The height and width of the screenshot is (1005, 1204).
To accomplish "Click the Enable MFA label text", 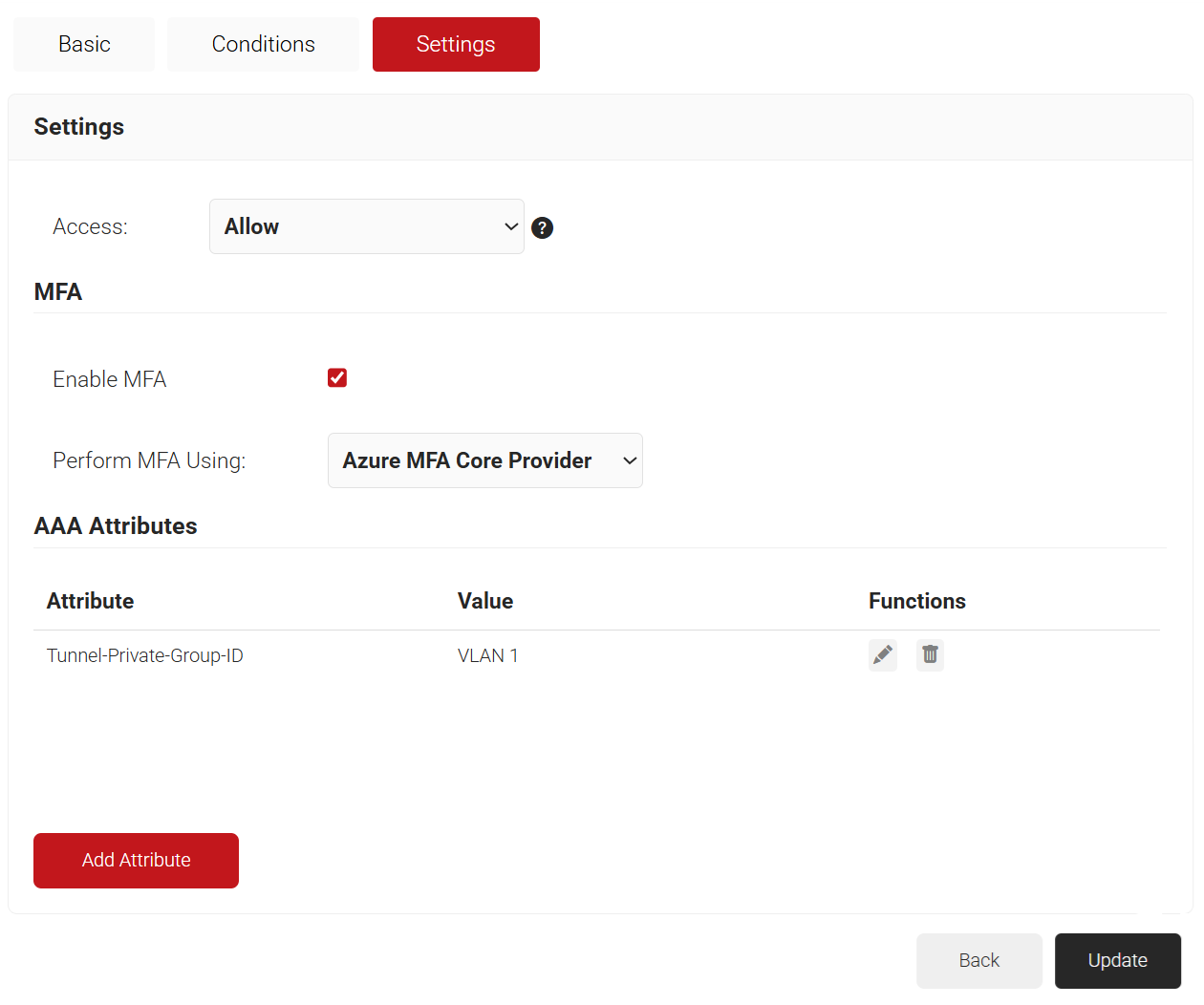I will tap(110, 379).
